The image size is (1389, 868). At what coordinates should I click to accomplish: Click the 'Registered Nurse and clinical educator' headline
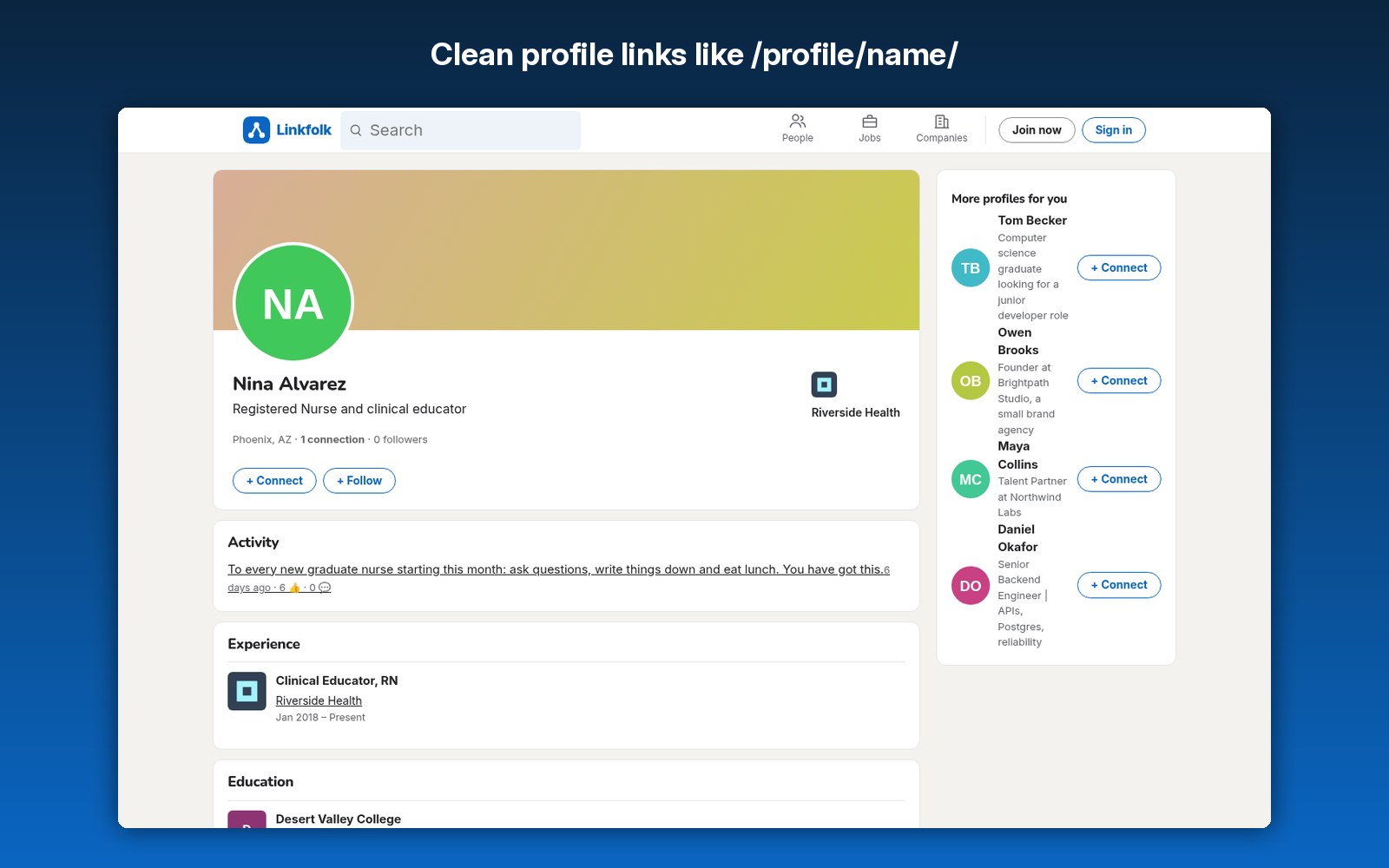(x=349, y=410)
